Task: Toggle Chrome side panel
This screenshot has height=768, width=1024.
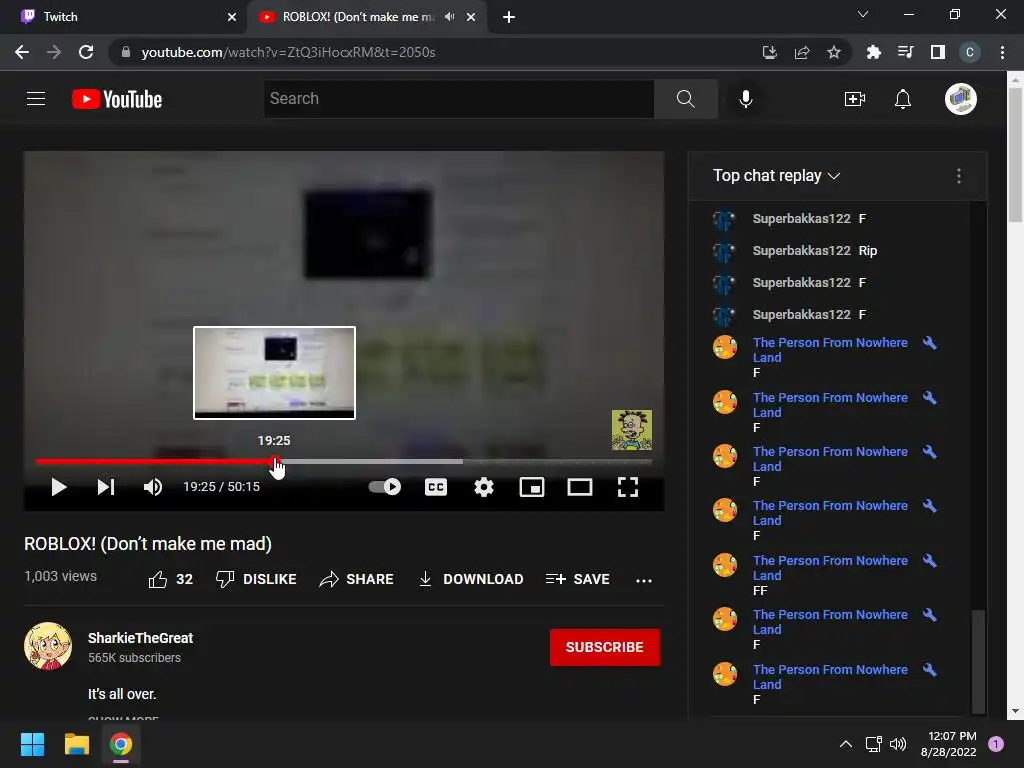Action: (x=938, y=52)
